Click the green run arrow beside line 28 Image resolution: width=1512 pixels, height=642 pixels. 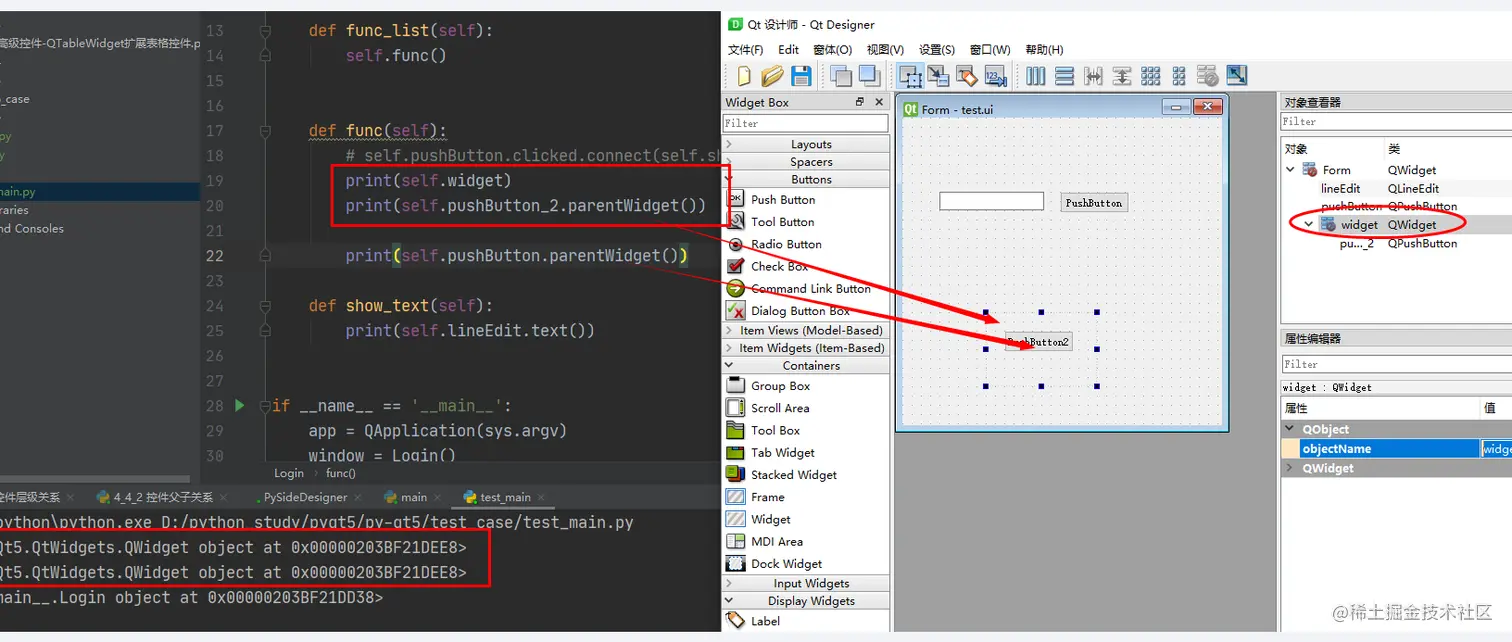click(x=239, y=405)
